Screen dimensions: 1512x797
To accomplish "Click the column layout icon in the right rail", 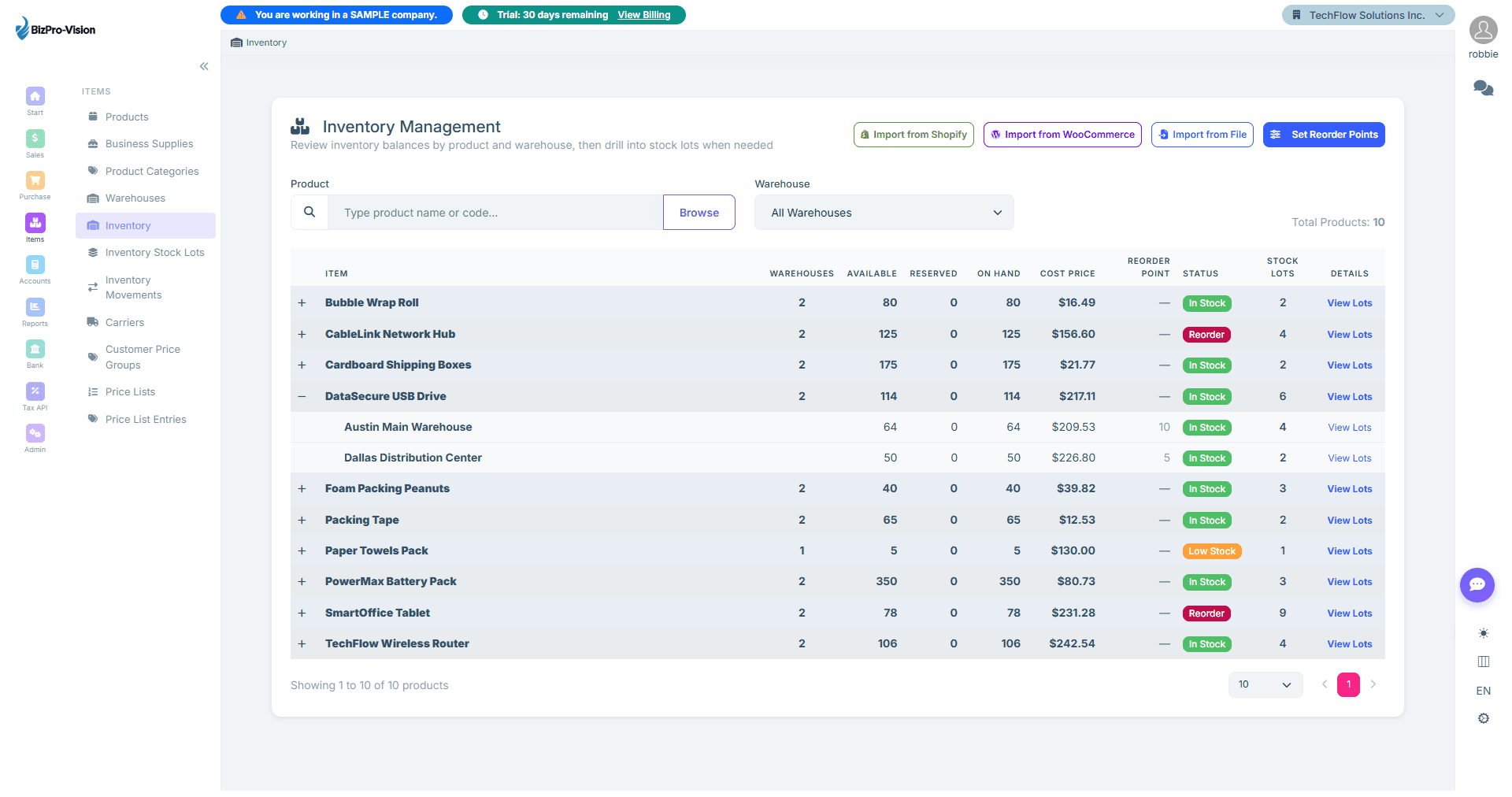I will coord(1483,662).
